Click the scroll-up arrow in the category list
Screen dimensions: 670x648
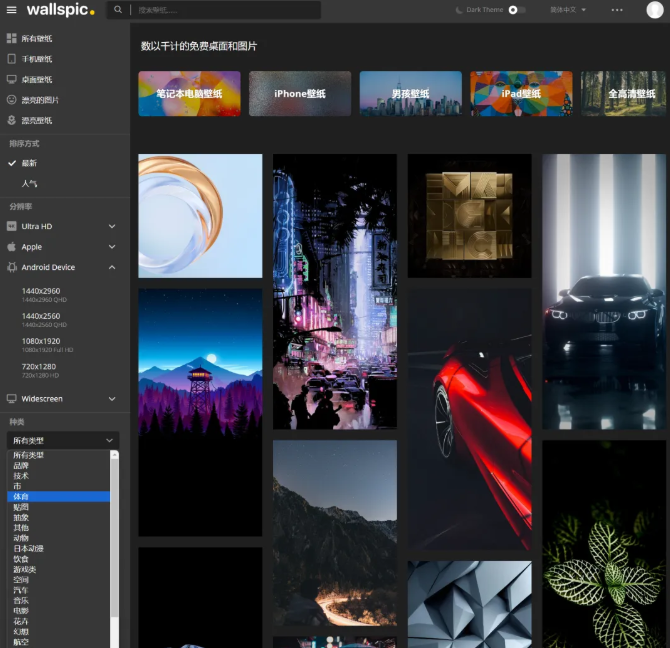(115, 455)
